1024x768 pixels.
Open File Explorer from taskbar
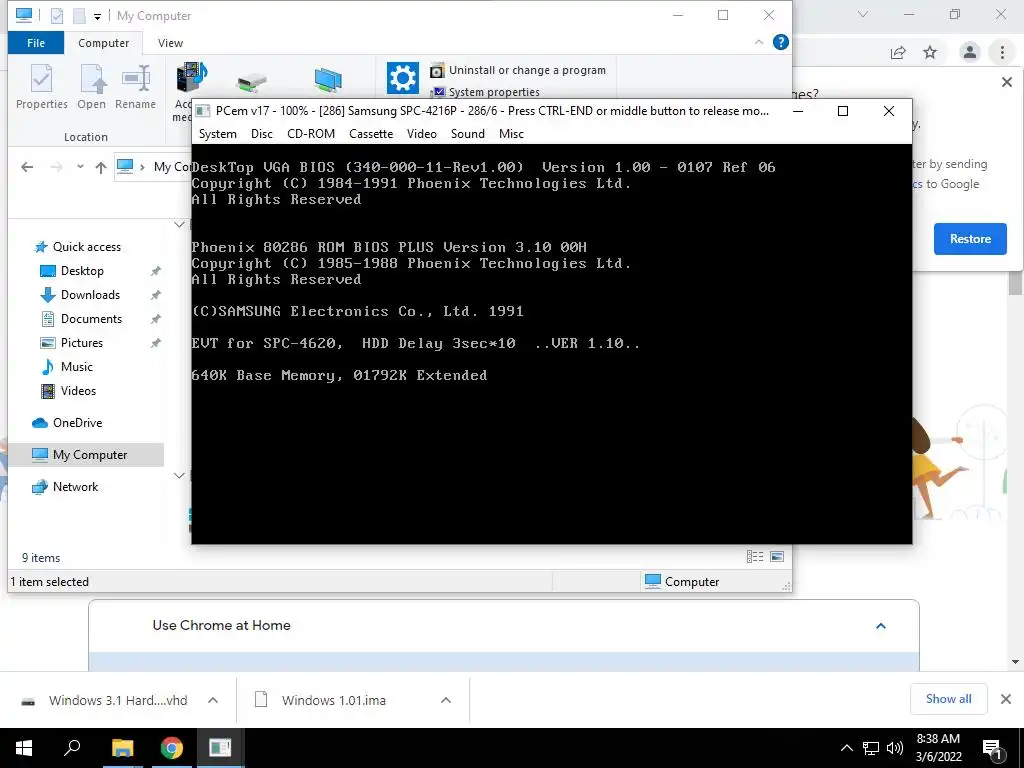pyautogui.click(x=122, y=748)
